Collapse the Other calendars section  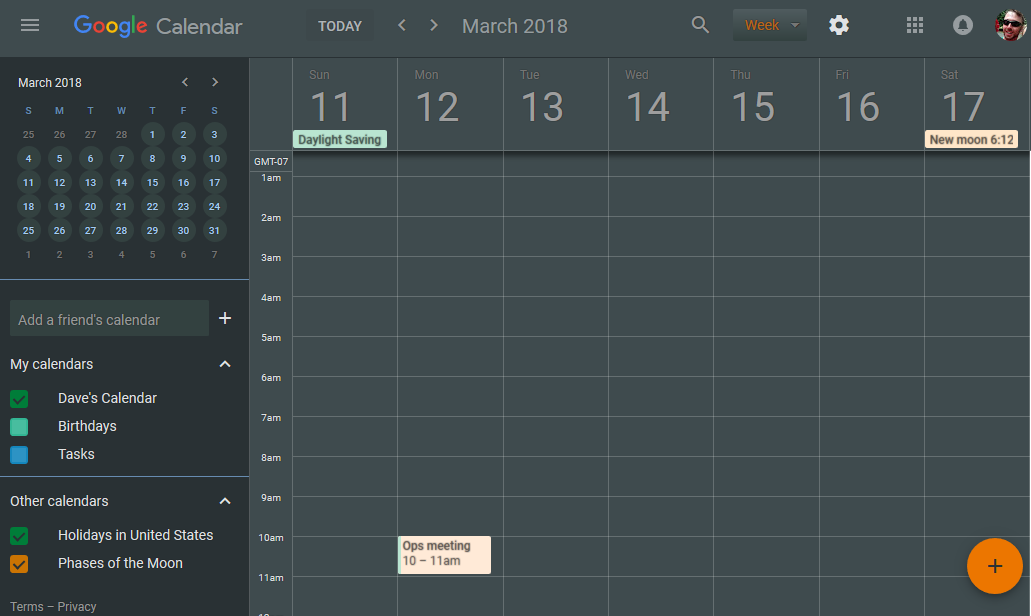[x=224, y=501]
